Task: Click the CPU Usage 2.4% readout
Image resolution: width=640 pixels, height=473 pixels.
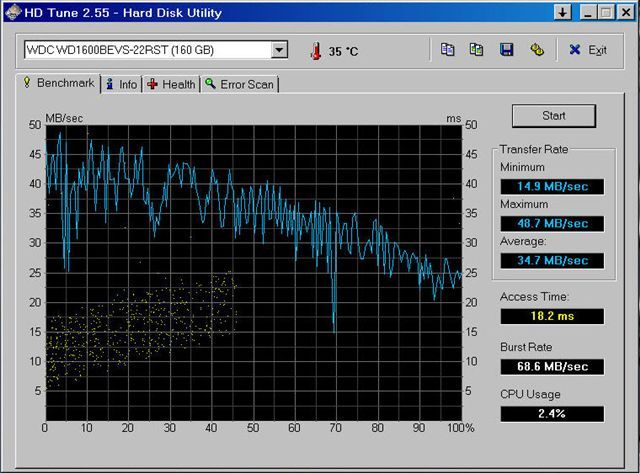Action: (x=550, y=413)
